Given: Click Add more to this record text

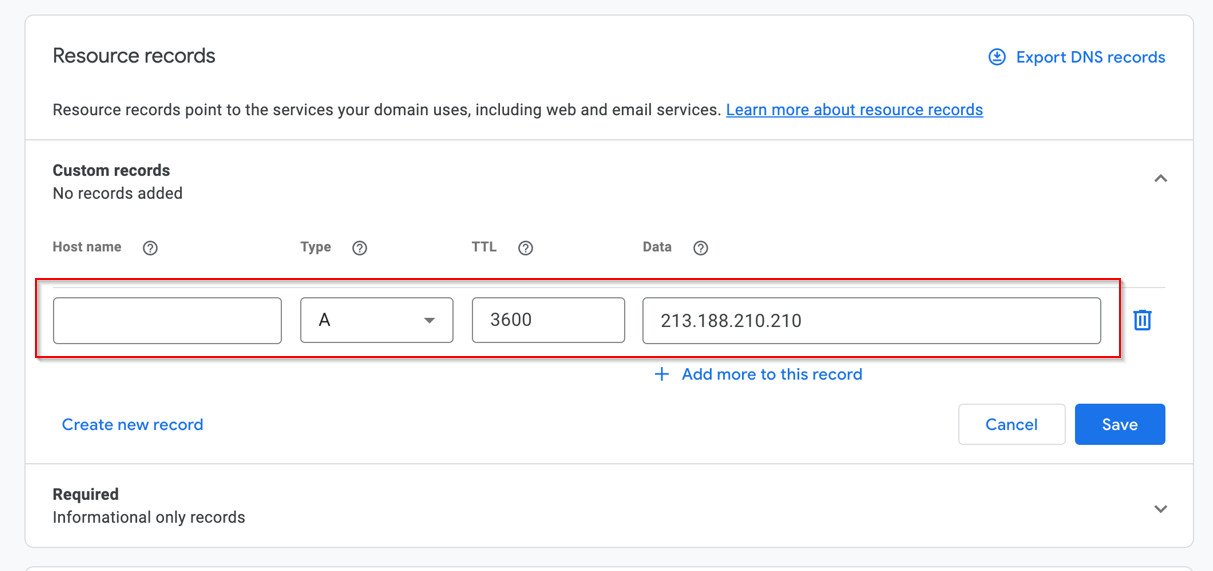Looking at the screenshot, I should (x=771, y=374).
